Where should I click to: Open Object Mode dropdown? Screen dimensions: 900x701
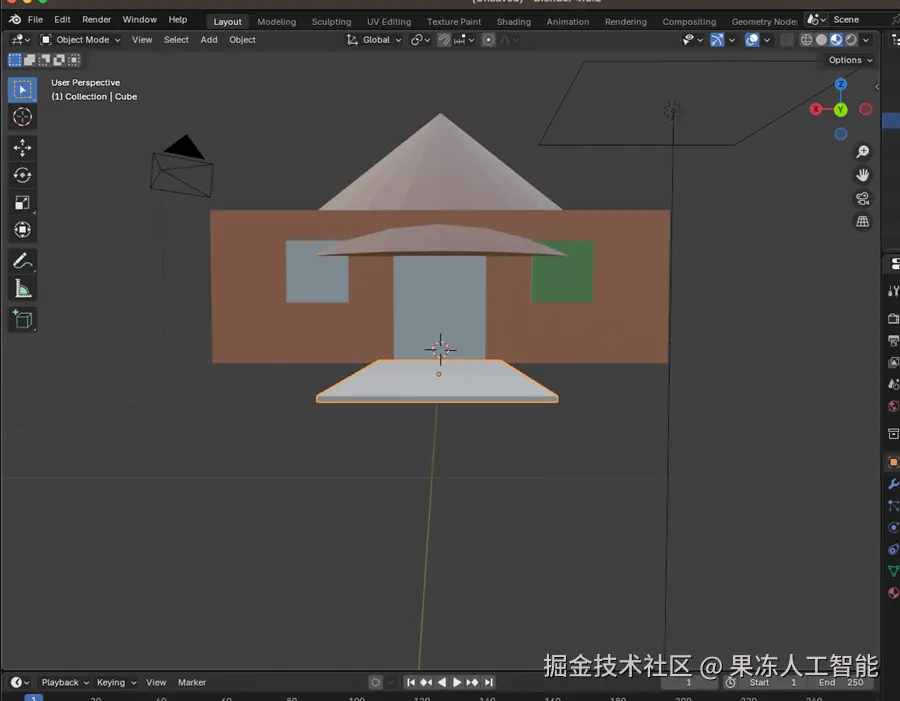tap(80, 40)
